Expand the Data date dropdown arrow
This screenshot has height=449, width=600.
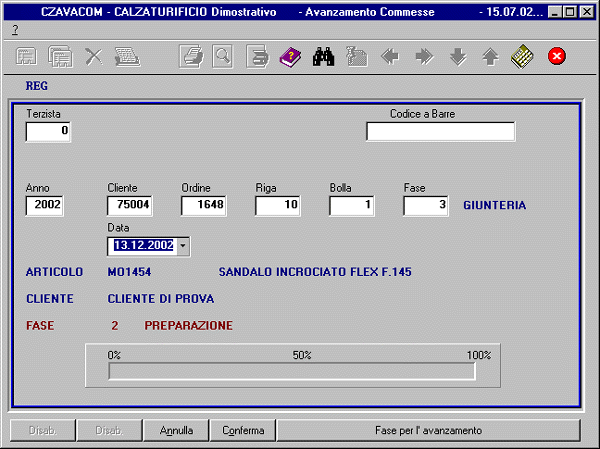[x=183, y=245]
